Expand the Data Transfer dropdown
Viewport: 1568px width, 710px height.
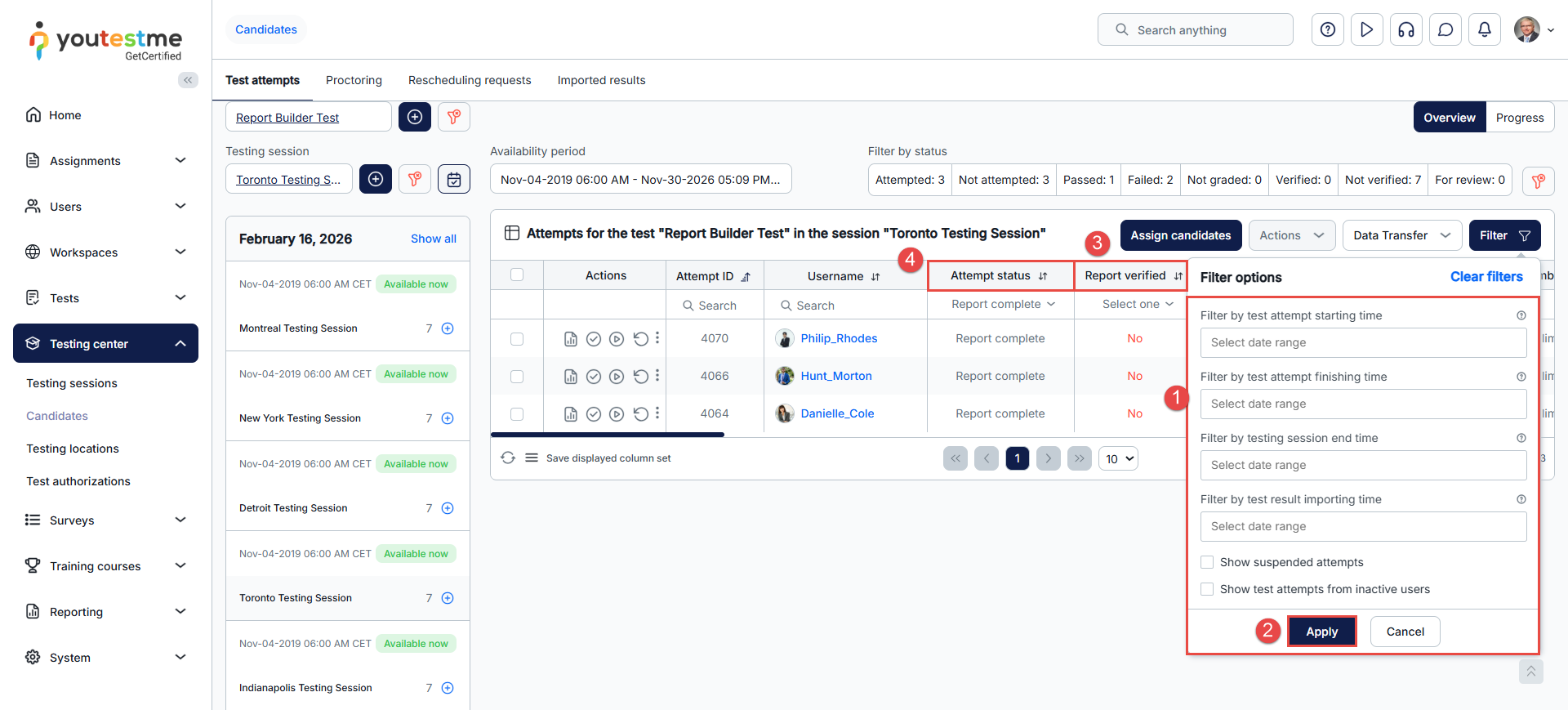coord(1401,235)
